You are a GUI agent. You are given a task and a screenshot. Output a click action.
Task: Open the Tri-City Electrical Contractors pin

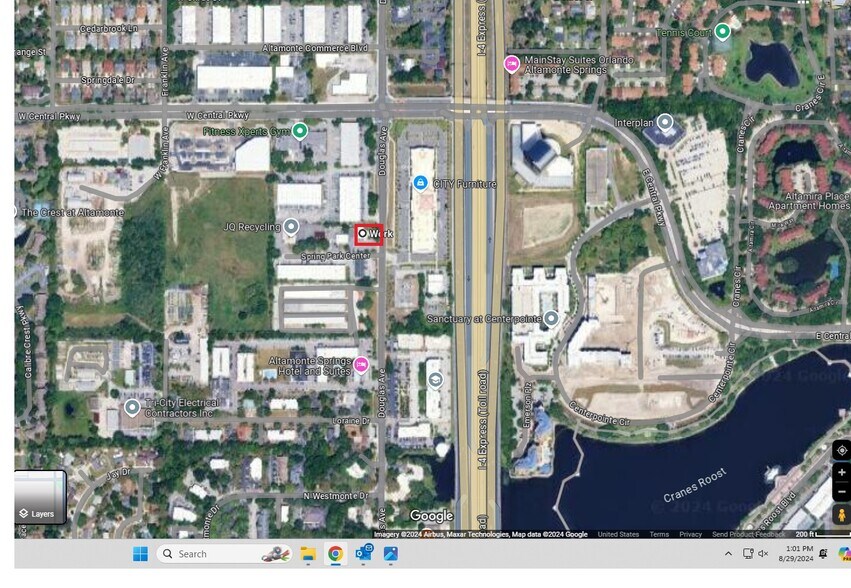point(132,407)
